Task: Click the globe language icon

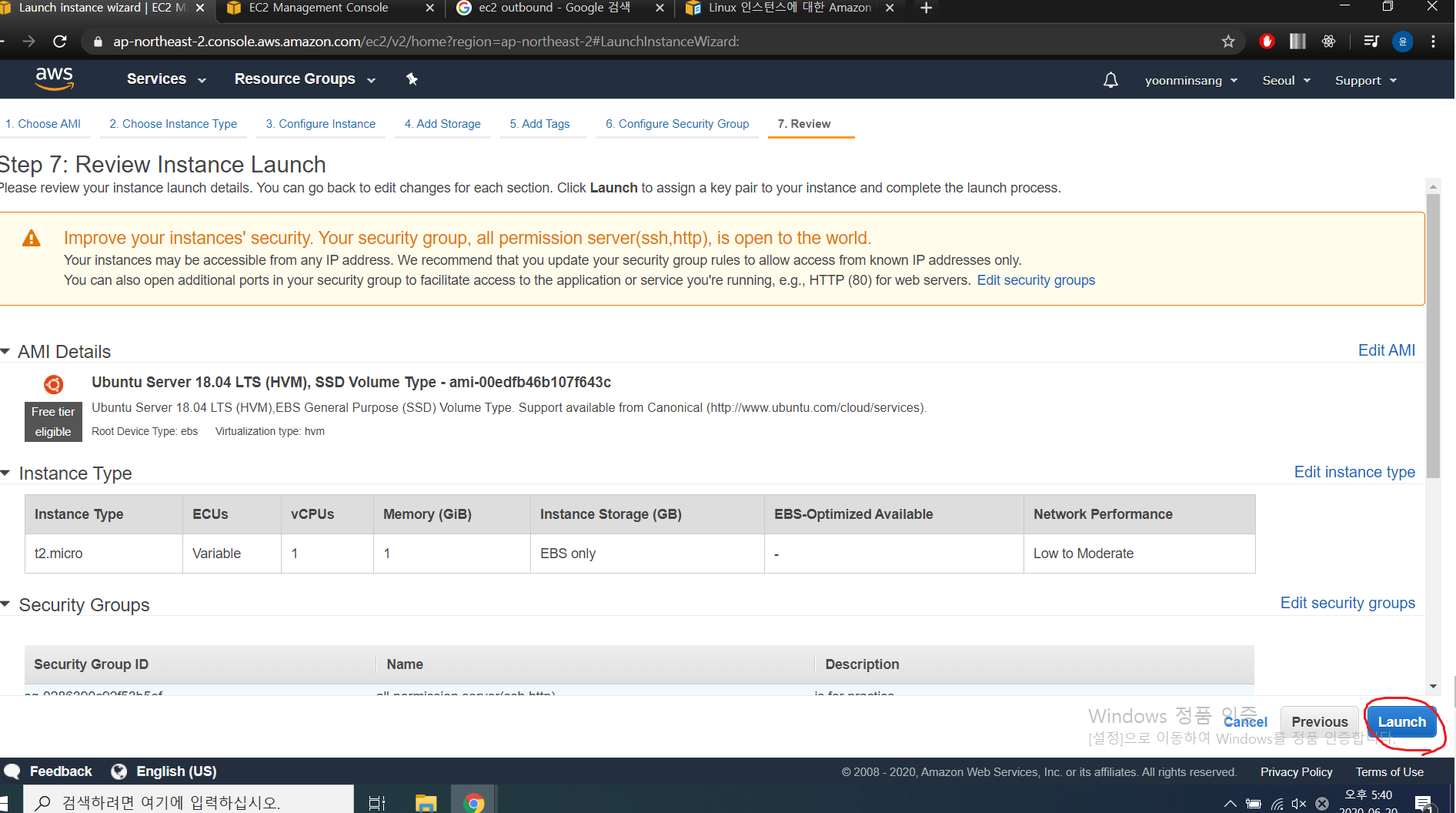Action: pyautogui.click(x=119, y=771)
